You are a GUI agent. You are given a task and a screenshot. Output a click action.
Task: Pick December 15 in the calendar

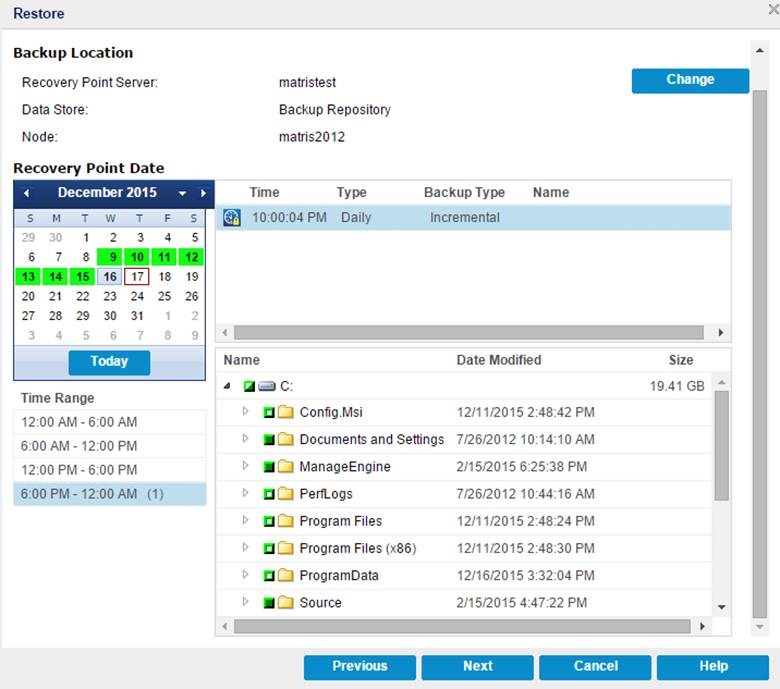[x=83, y=277]
